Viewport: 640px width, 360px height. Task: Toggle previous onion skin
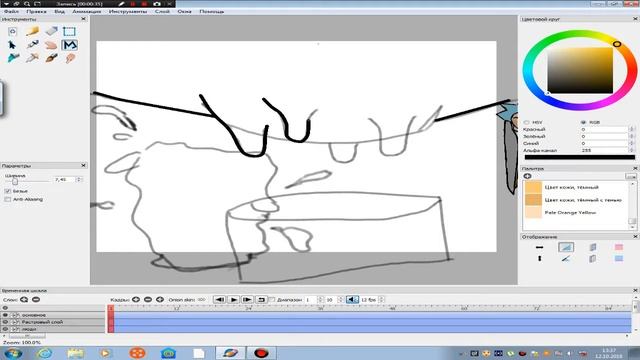[593, 247]
